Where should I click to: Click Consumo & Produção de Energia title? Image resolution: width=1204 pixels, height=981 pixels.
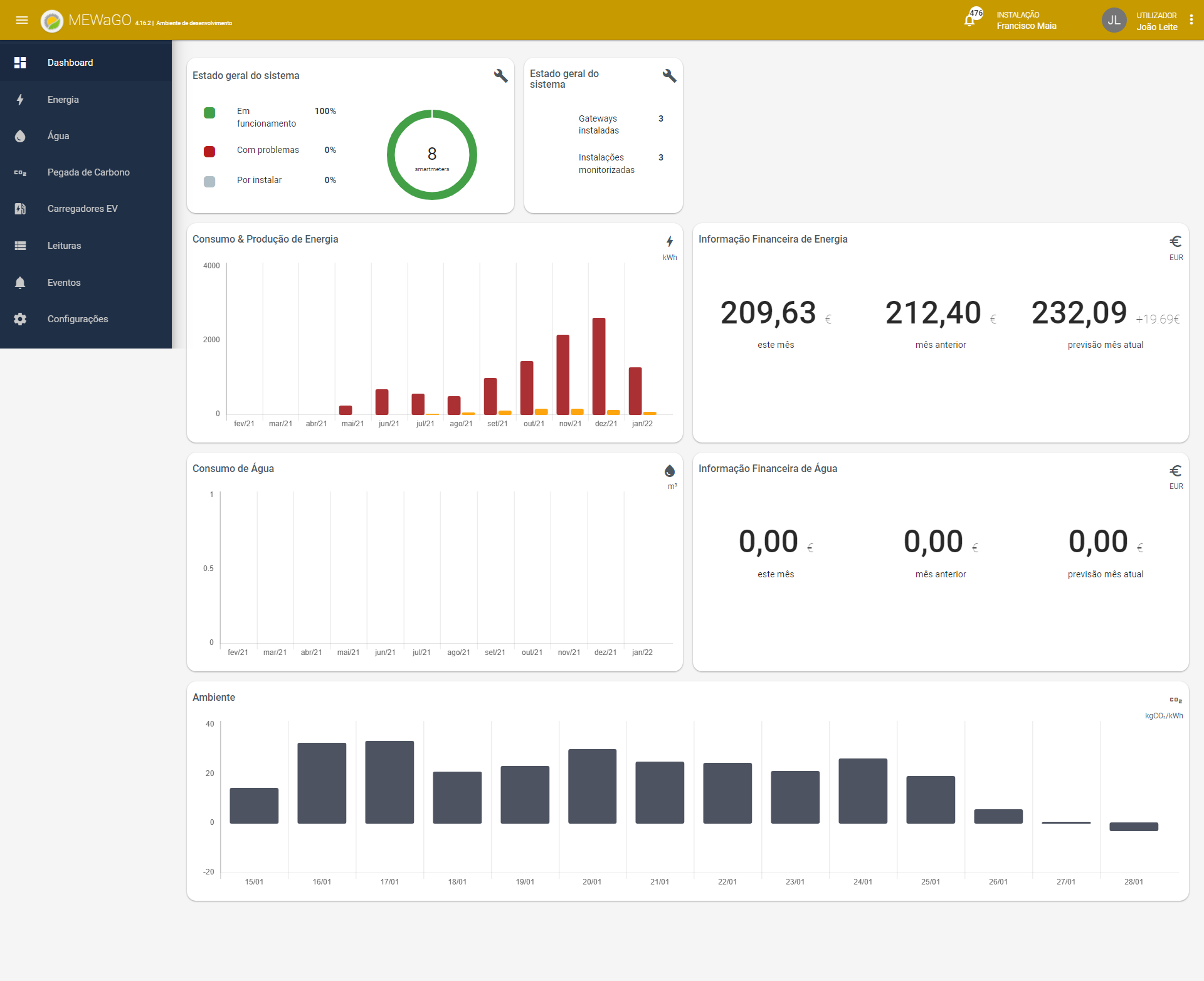(x=265, y=239)
